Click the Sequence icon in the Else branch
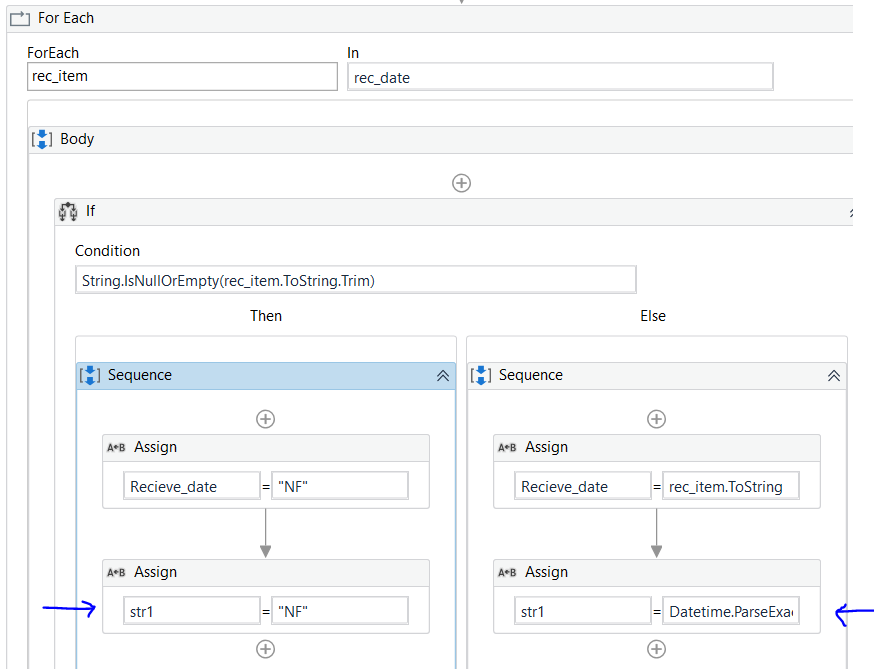874x669 pixels. click(x=481, y=374)
